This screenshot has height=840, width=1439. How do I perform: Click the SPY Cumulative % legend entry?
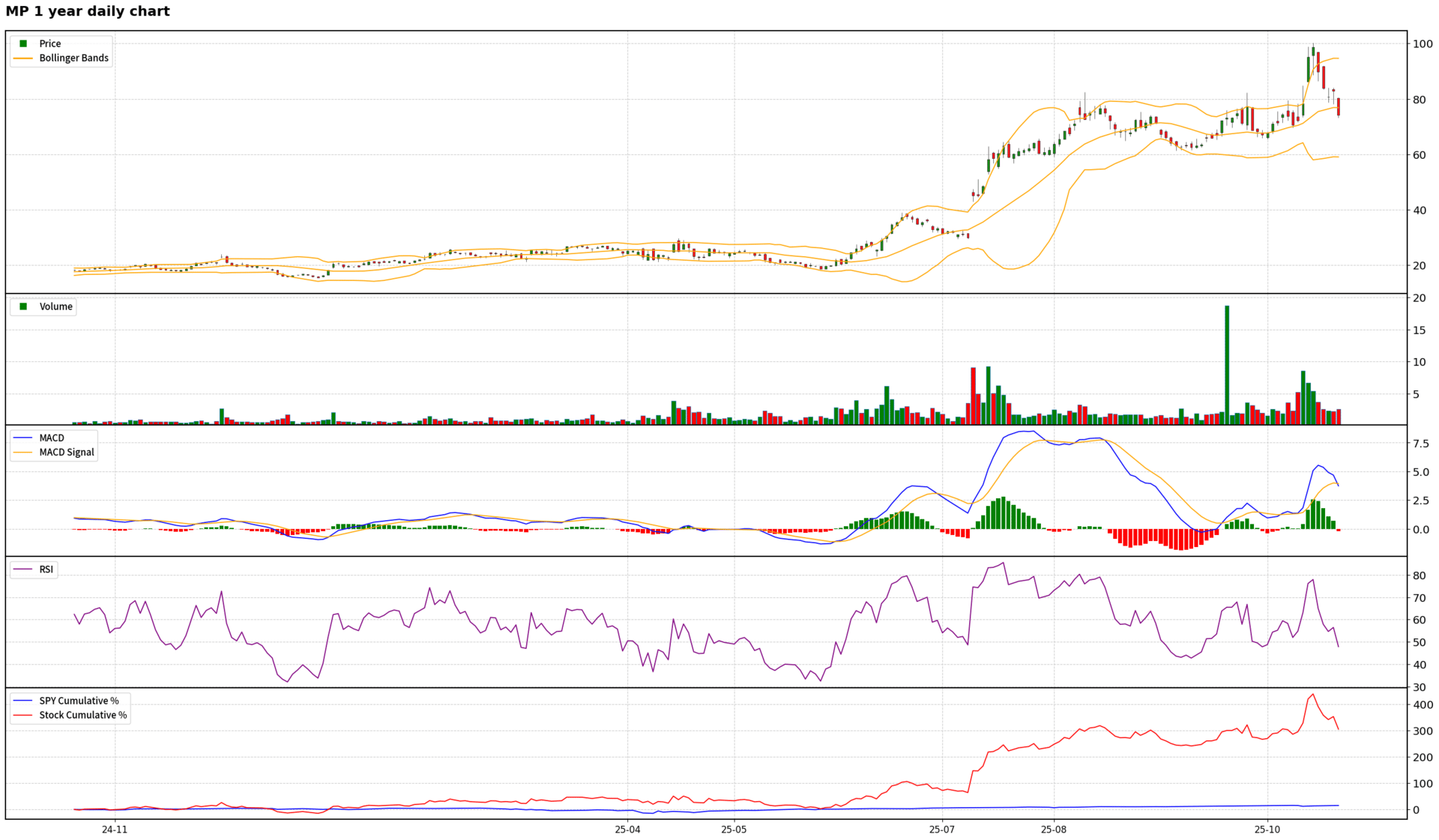point(78,701)
